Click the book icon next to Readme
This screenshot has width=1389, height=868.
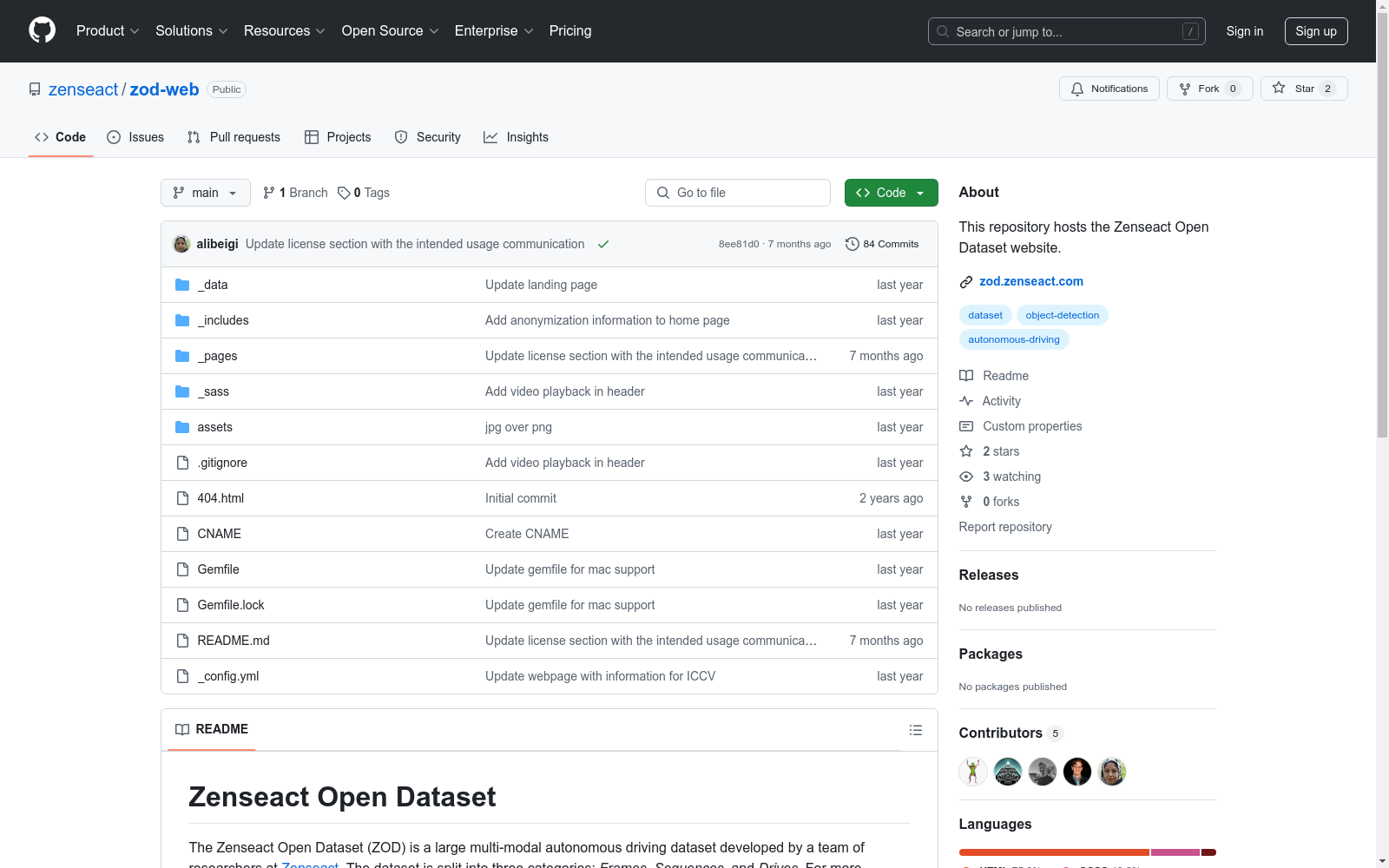pos(966,376)
